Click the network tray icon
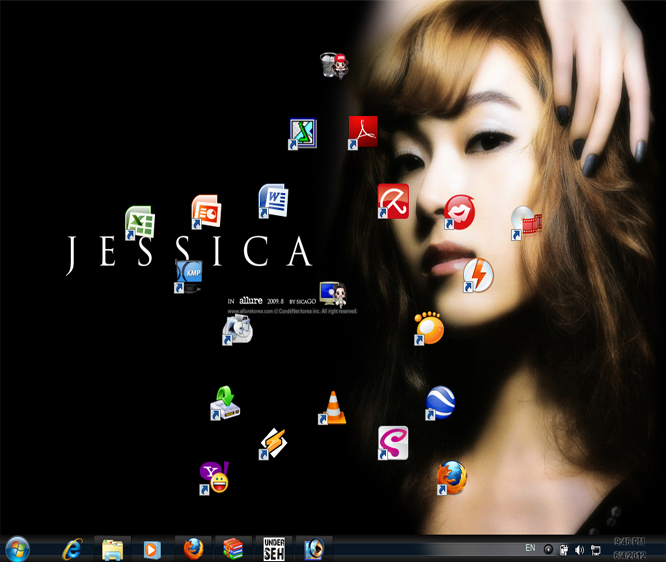Screen dimensions: 666x562 pos(595,550)
